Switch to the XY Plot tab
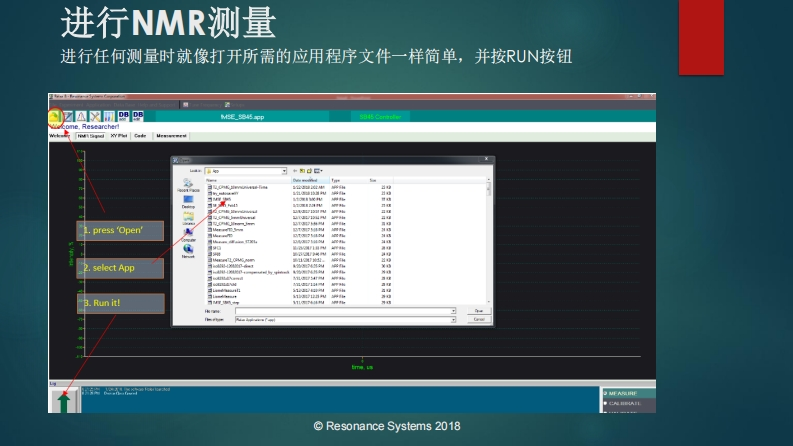Viewport: 793px width, 446px height. point(119,135)
